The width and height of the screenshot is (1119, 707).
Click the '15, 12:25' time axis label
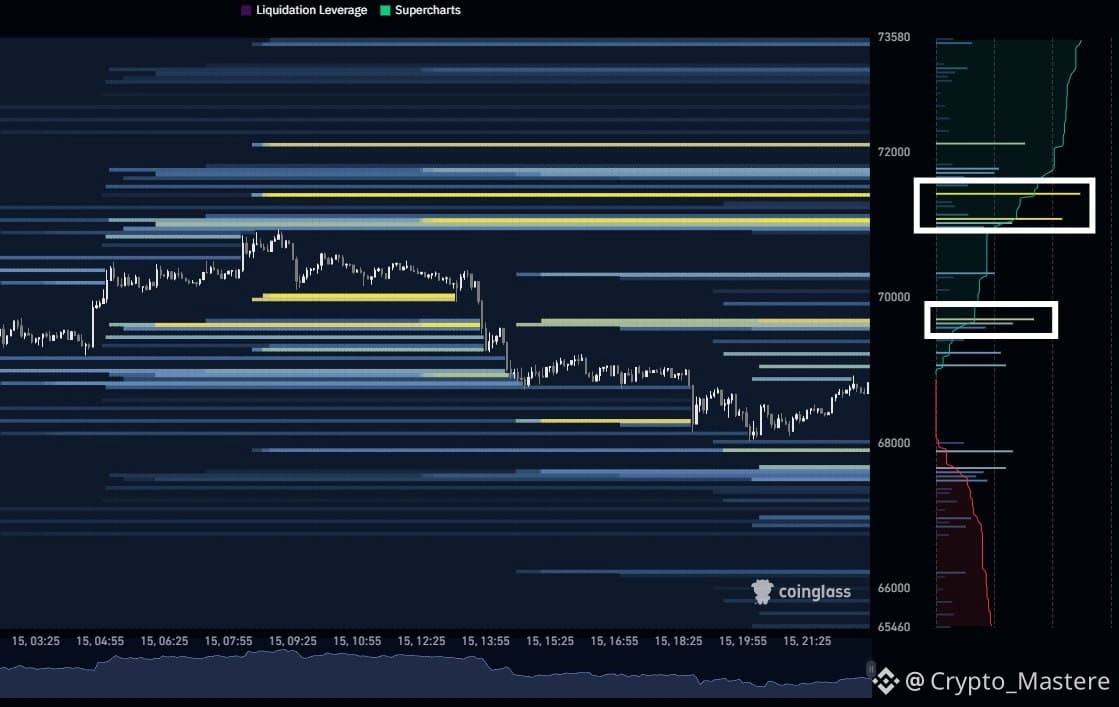coord(421,641)
